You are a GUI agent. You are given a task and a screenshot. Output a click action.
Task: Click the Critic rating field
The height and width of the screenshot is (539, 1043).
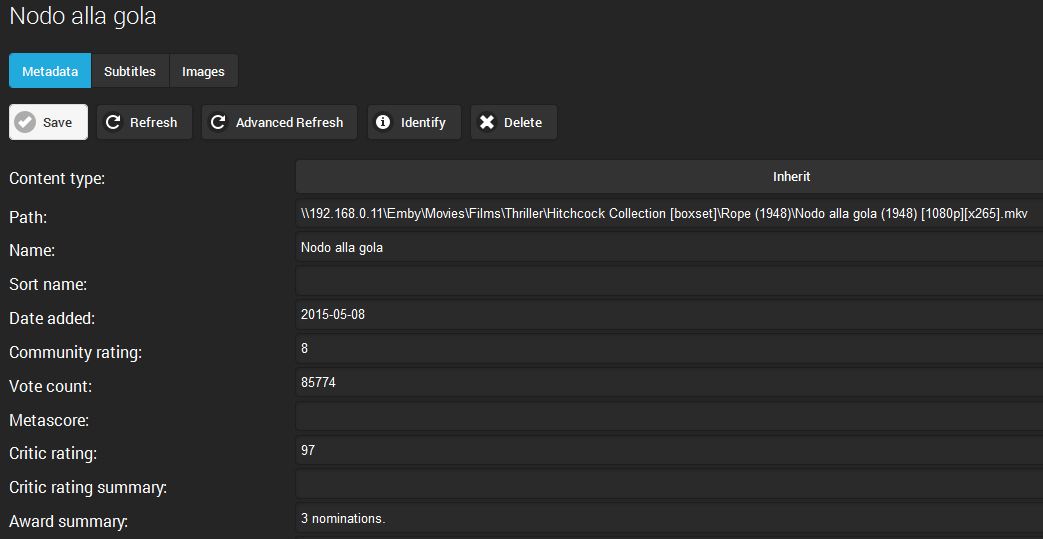669,451
